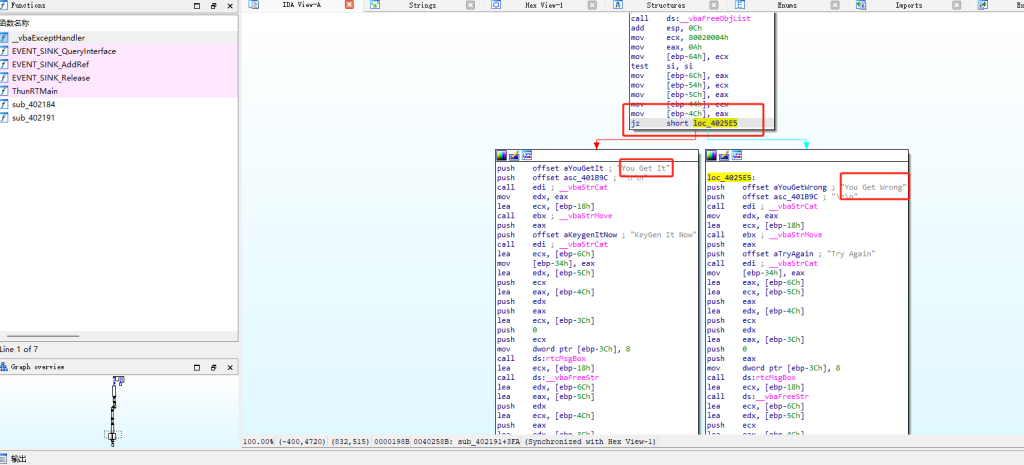Click the graph overview flowchart thumbnail

[x=115, y=411]
